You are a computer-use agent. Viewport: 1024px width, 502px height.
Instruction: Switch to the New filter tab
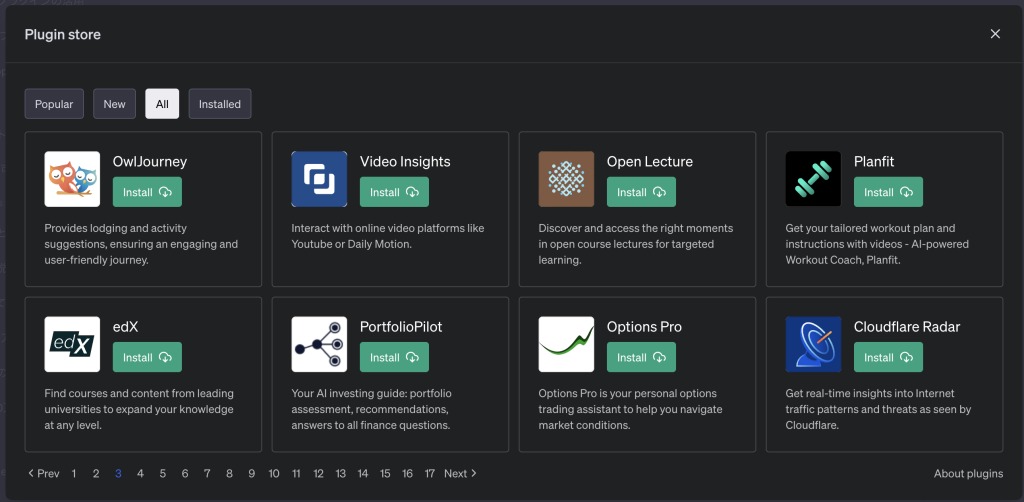tap(114, 104)
